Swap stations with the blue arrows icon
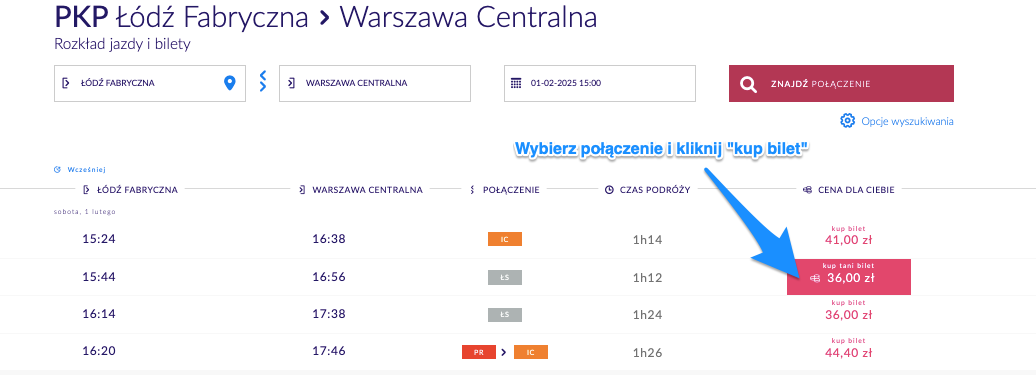The width and height of the screenshot is (1036, 375). (x=262, y=81)
